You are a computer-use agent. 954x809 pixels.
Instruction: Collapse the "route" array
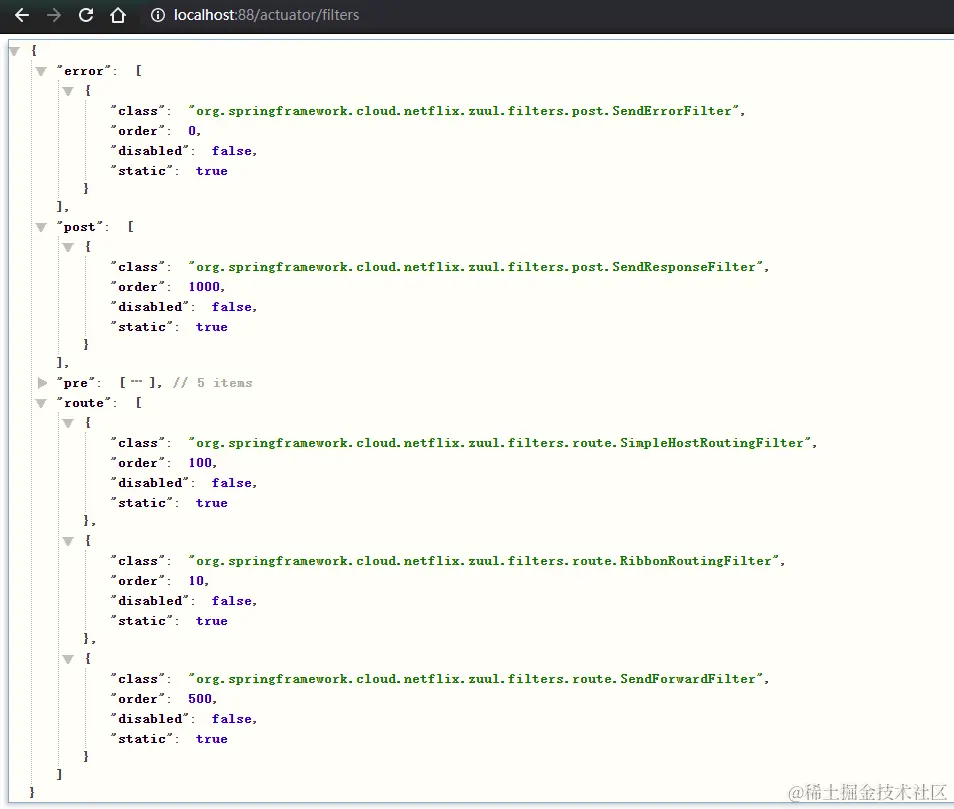point(41,403)
